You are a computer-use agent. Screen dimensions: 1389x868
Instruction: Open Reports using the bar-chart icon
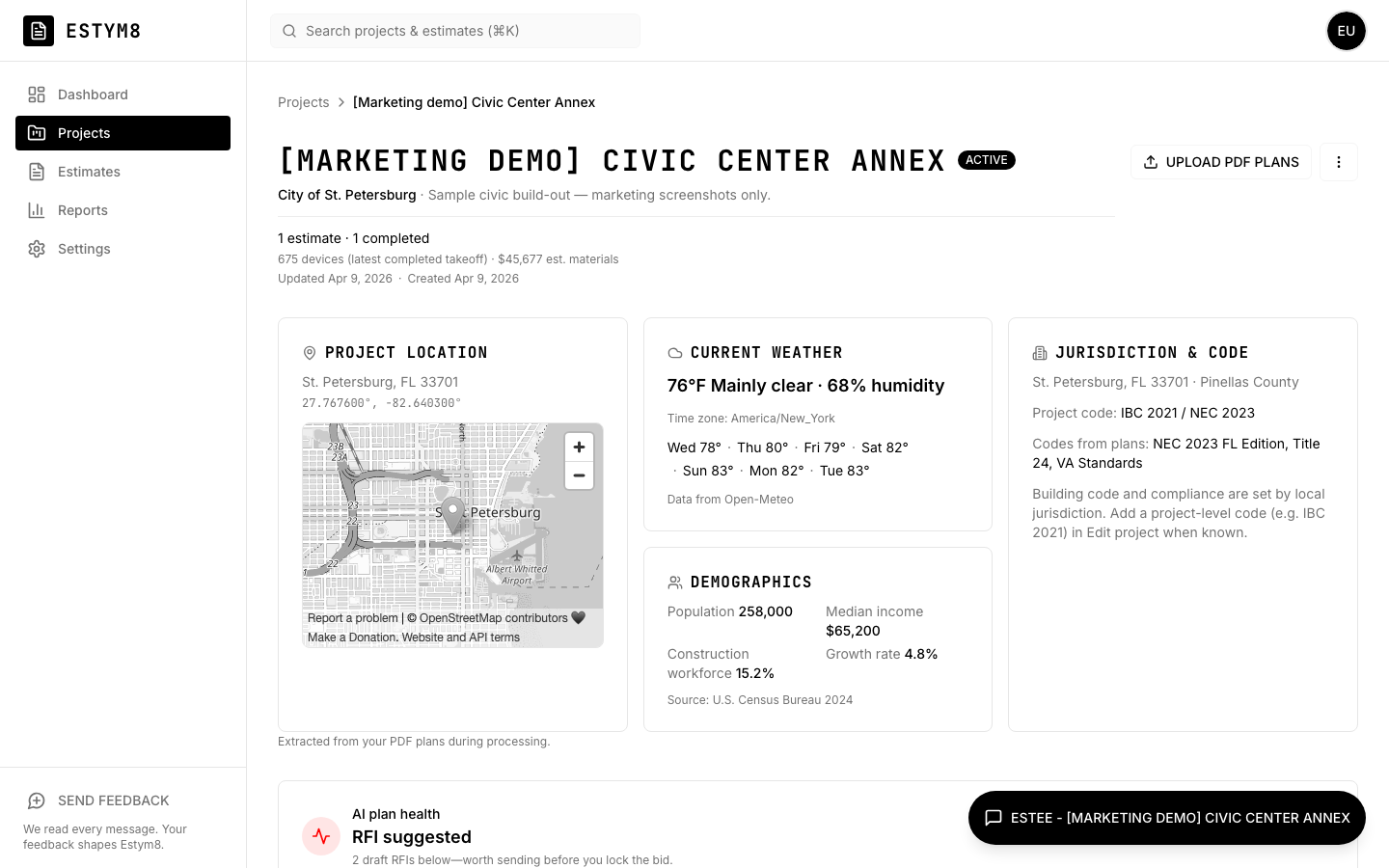pos(37,210)
